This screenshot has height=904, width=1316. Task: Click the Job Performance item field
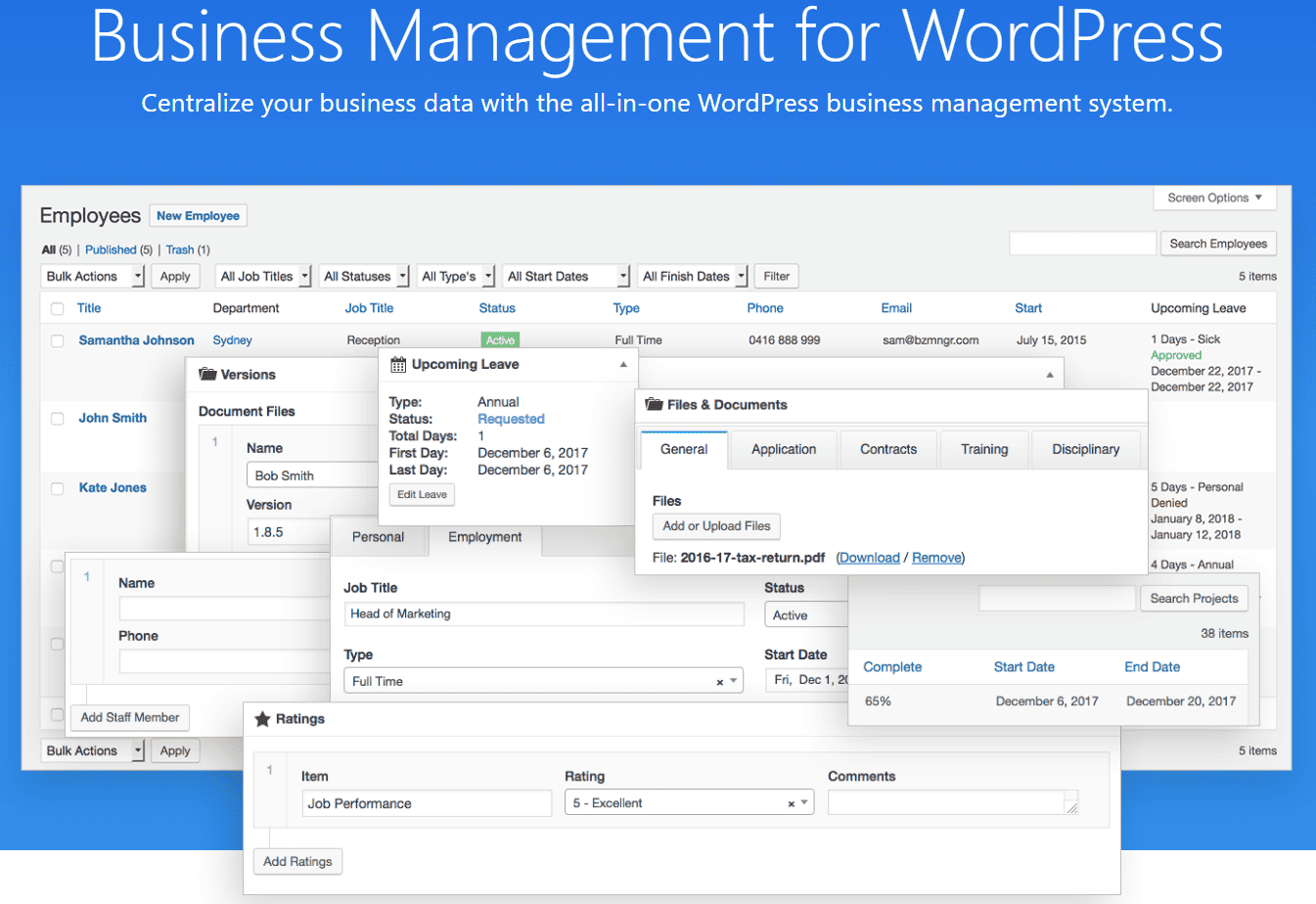pos(427,803)
